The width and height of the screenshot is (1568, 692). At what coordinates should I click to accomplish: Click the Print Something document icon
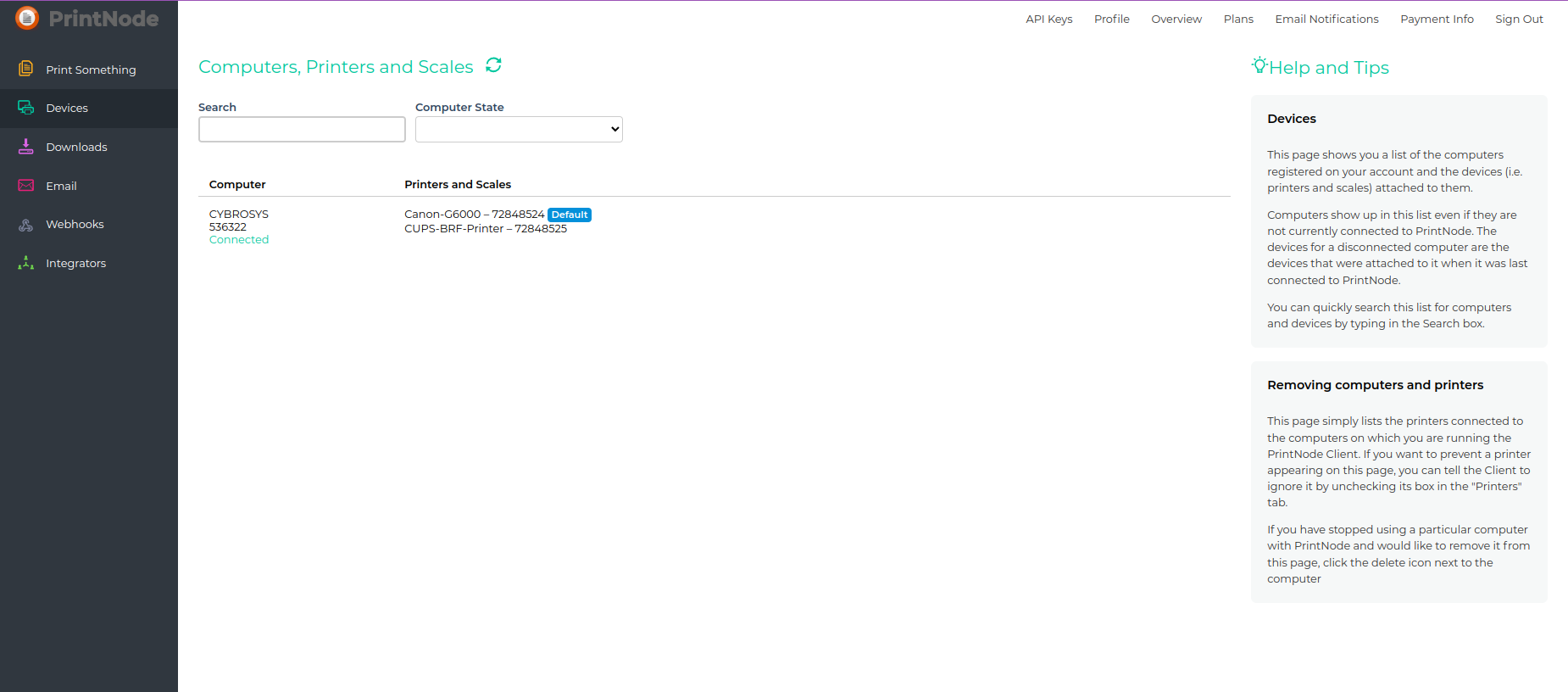pyautogui.click(x=26, y=69)
